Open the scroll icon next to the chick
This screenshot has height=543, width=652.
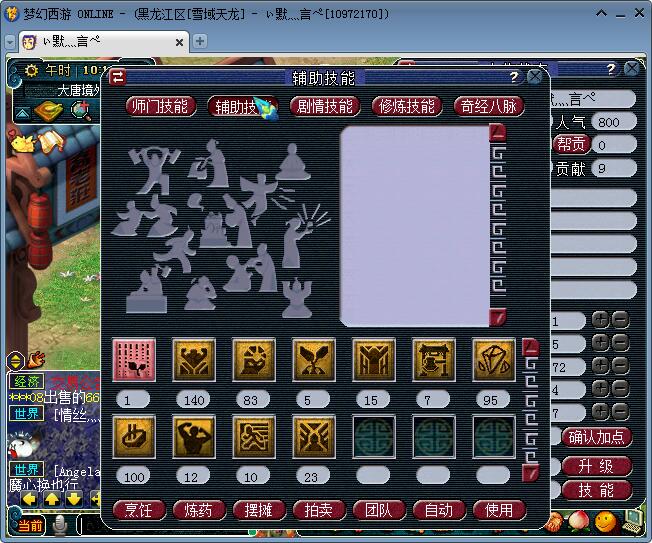click(51, 141)
